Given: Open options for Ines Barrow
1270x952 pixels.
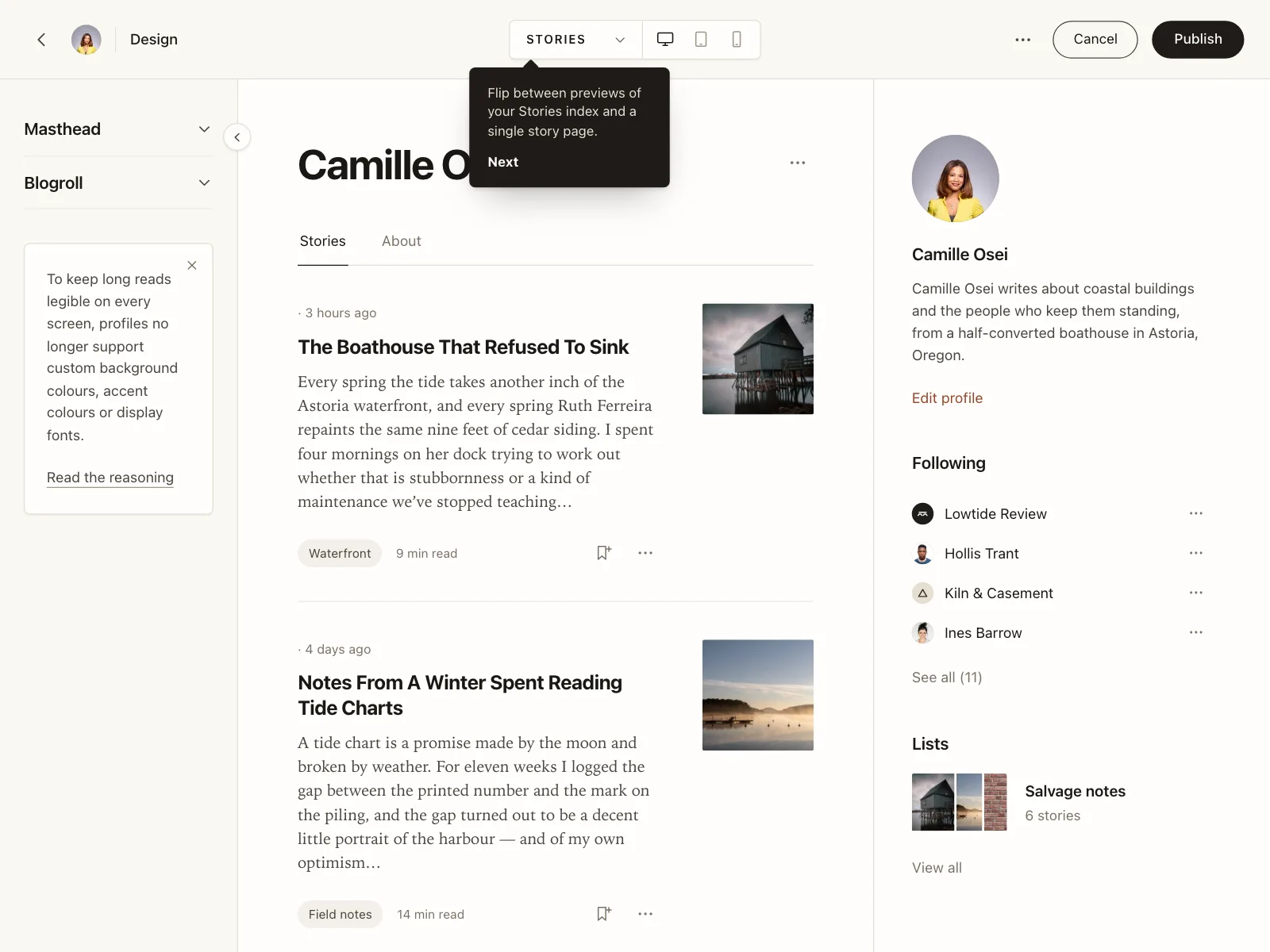Looking at the screenshot, I should pos(1196,632).
